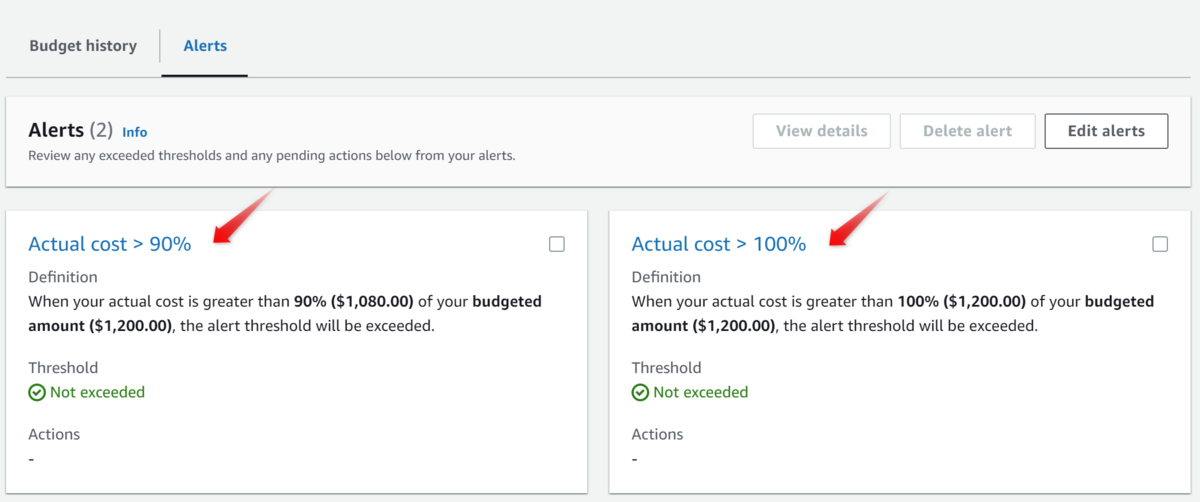This screenshot has height=502, width=1200.
Task: Click the View details button
Action: 821,131
